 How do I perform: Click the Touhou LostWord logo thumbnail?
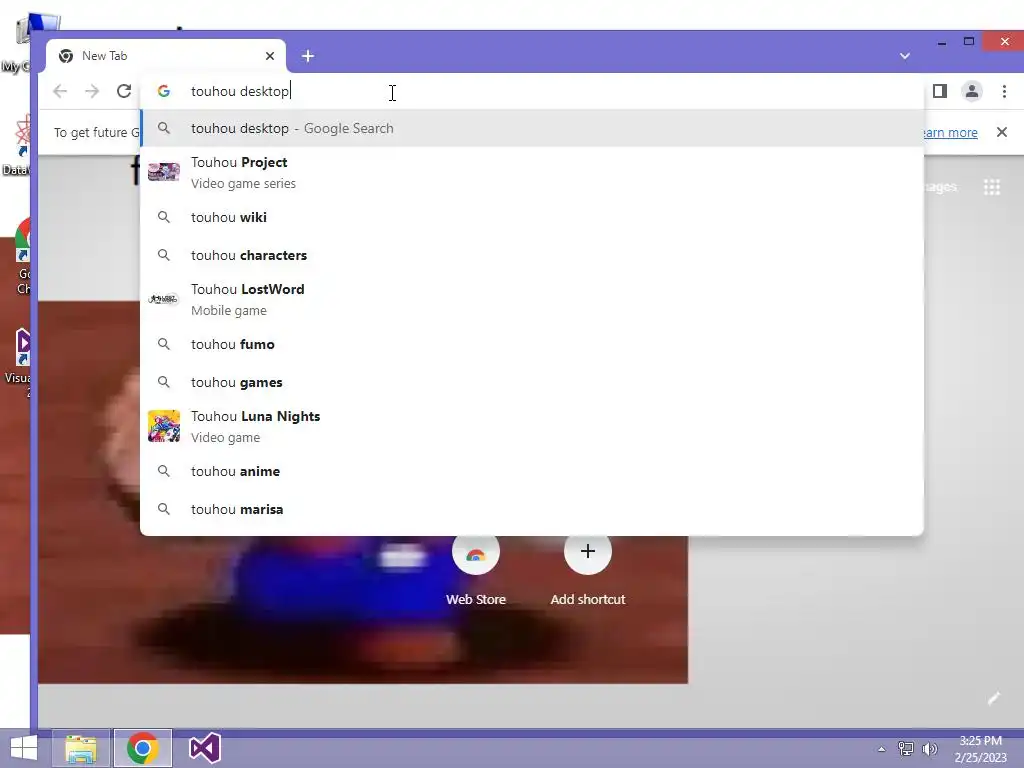coord(164,299)
